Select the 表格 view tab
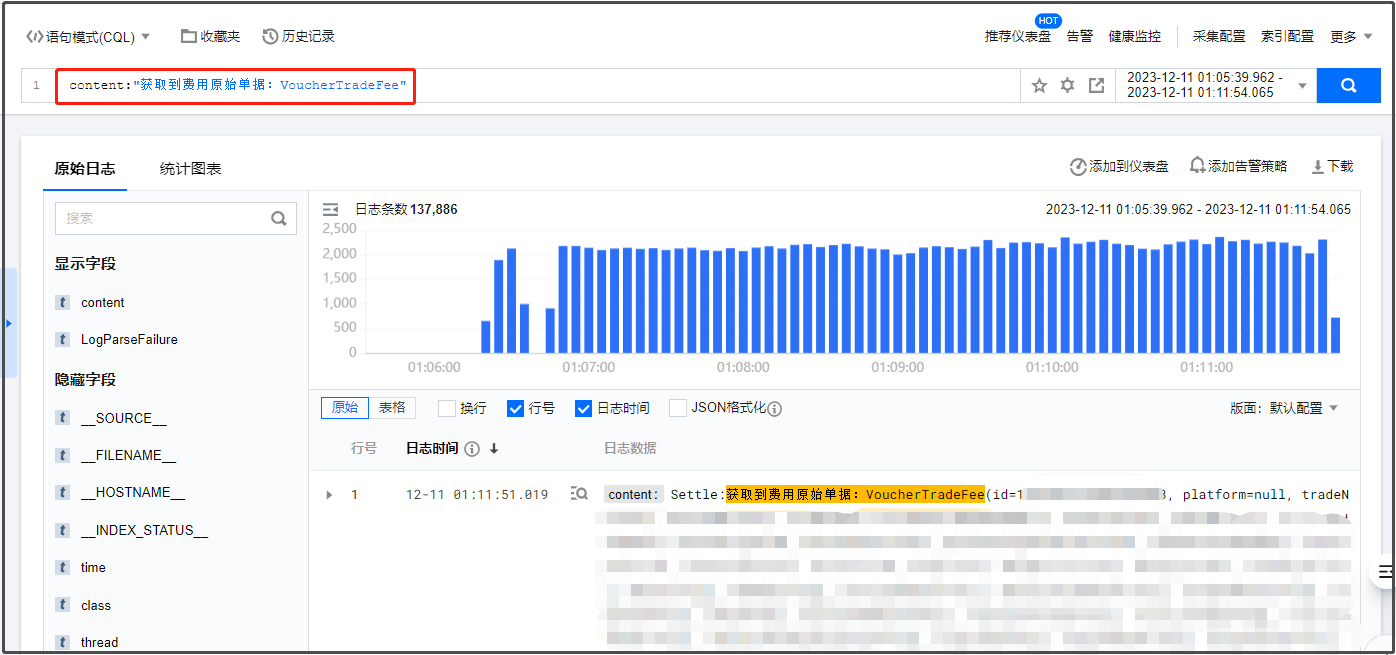The width and height of the screenshot is (1396, 655). click(x=392, y=408)
